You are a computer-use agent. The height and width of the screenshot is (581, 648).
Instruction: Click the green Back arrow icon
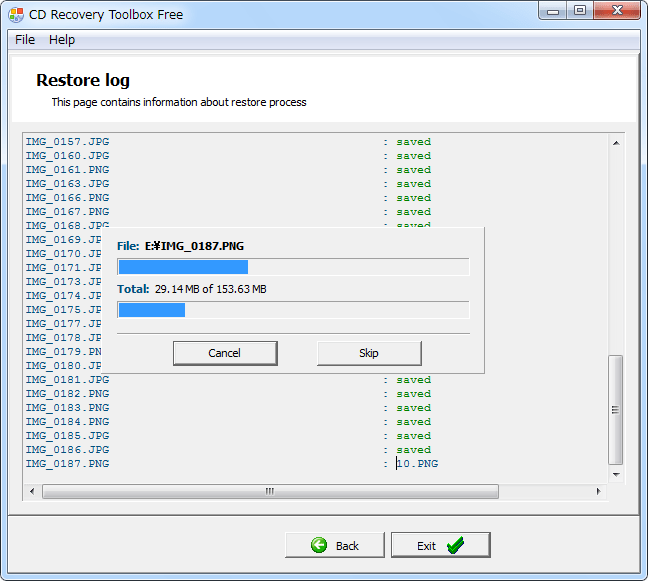point(319,545)
